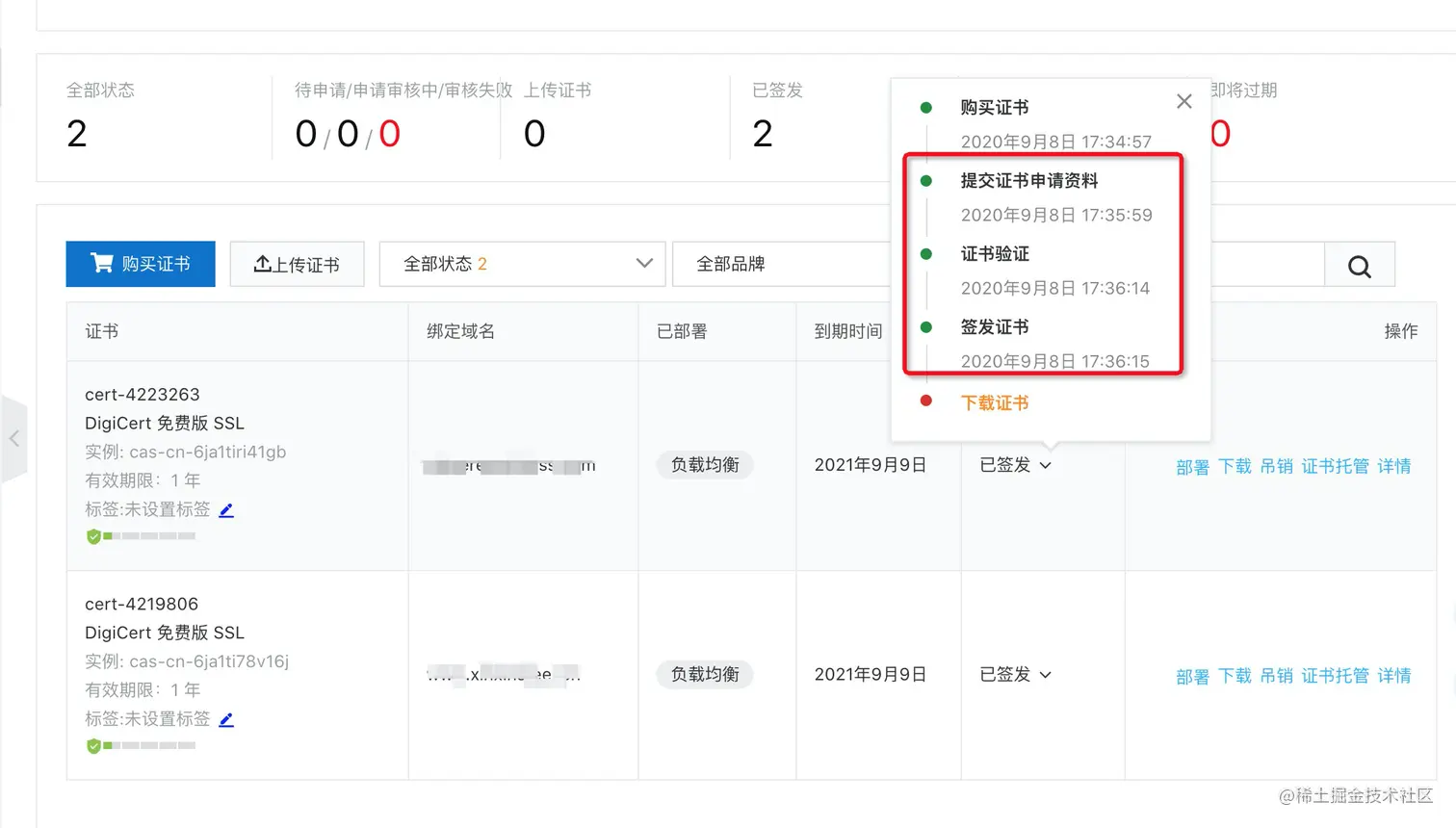Click 详情 for cert-4223263
The image size is (1456, 828).
click(1394, 467)
